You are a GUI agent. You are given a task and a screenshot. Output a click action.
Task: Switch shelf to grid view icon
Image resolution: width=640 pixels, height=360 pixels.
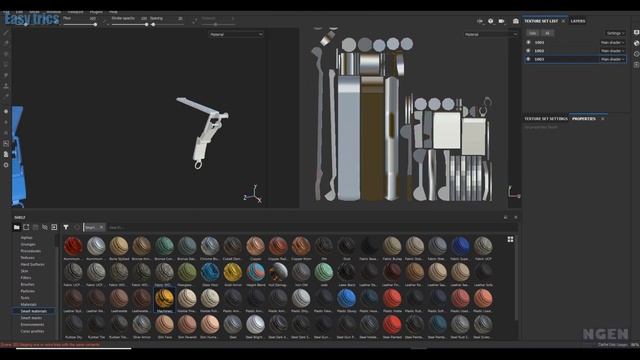click(510, 240)
